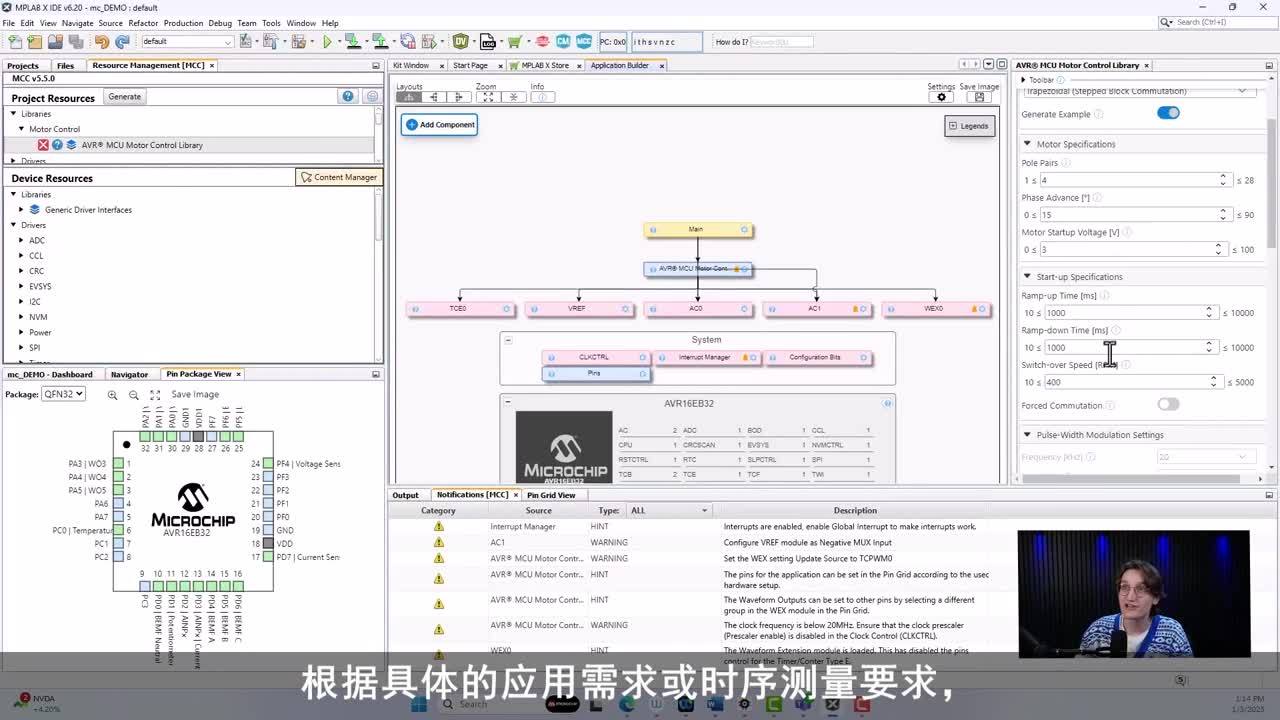Open the LOG file toolbar icon
This screenshot has height=720, width=1280.
click(488, 41)
